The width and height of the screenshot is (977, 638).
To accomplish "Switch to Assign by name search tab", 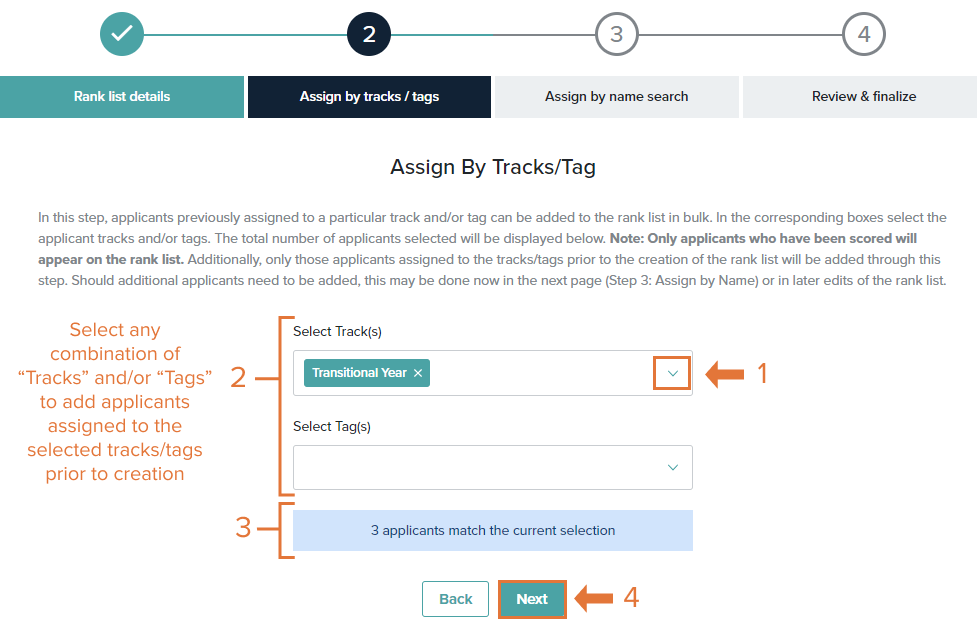I will (617, 97).
